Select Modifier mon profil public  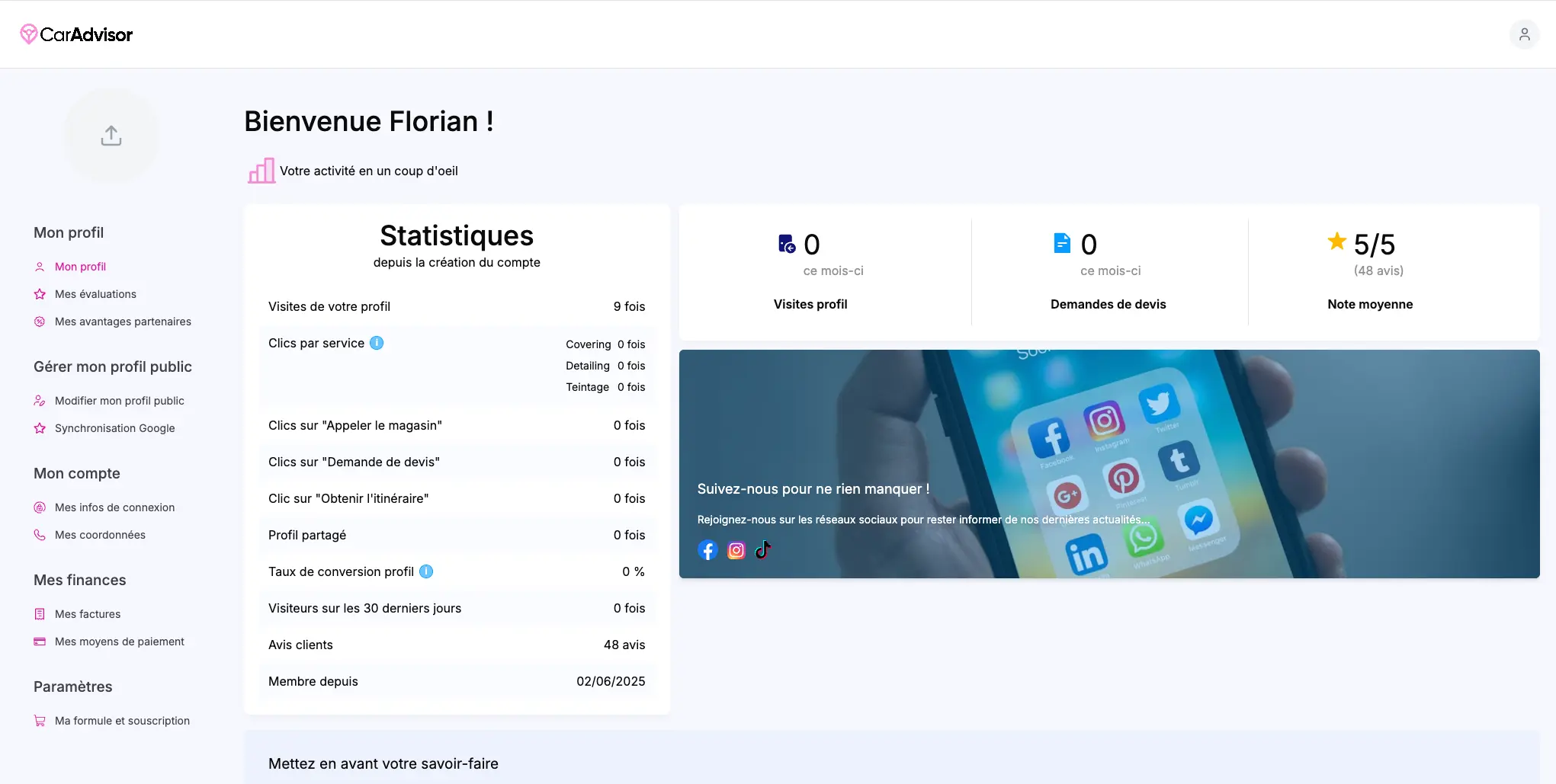119,401
